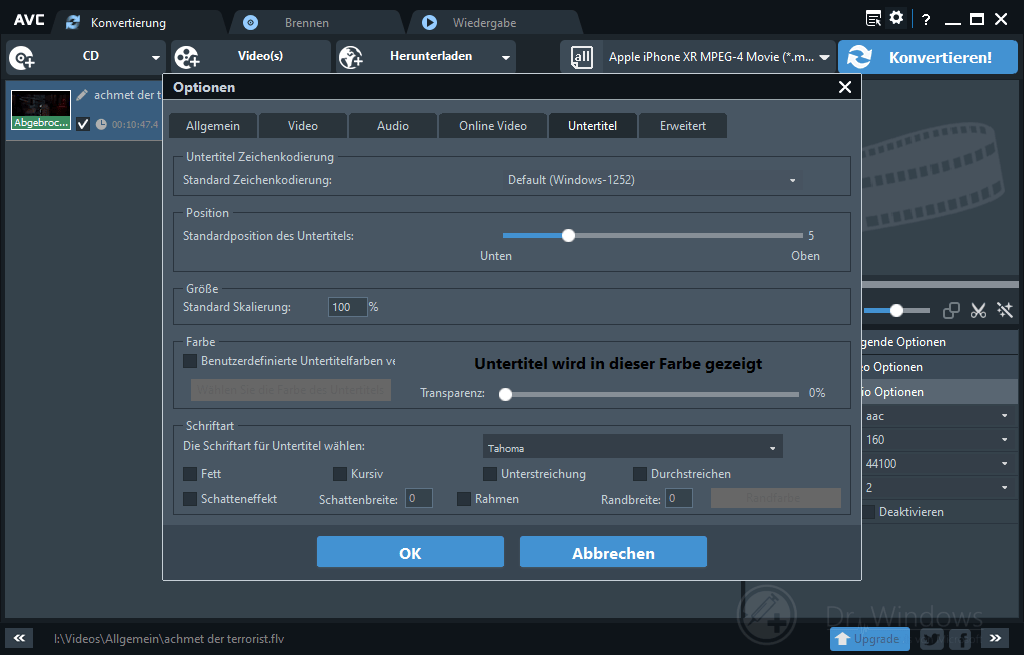Switch to the Audio tab in Optionen
Viewport: 1024px width, 655px height.
393,126
